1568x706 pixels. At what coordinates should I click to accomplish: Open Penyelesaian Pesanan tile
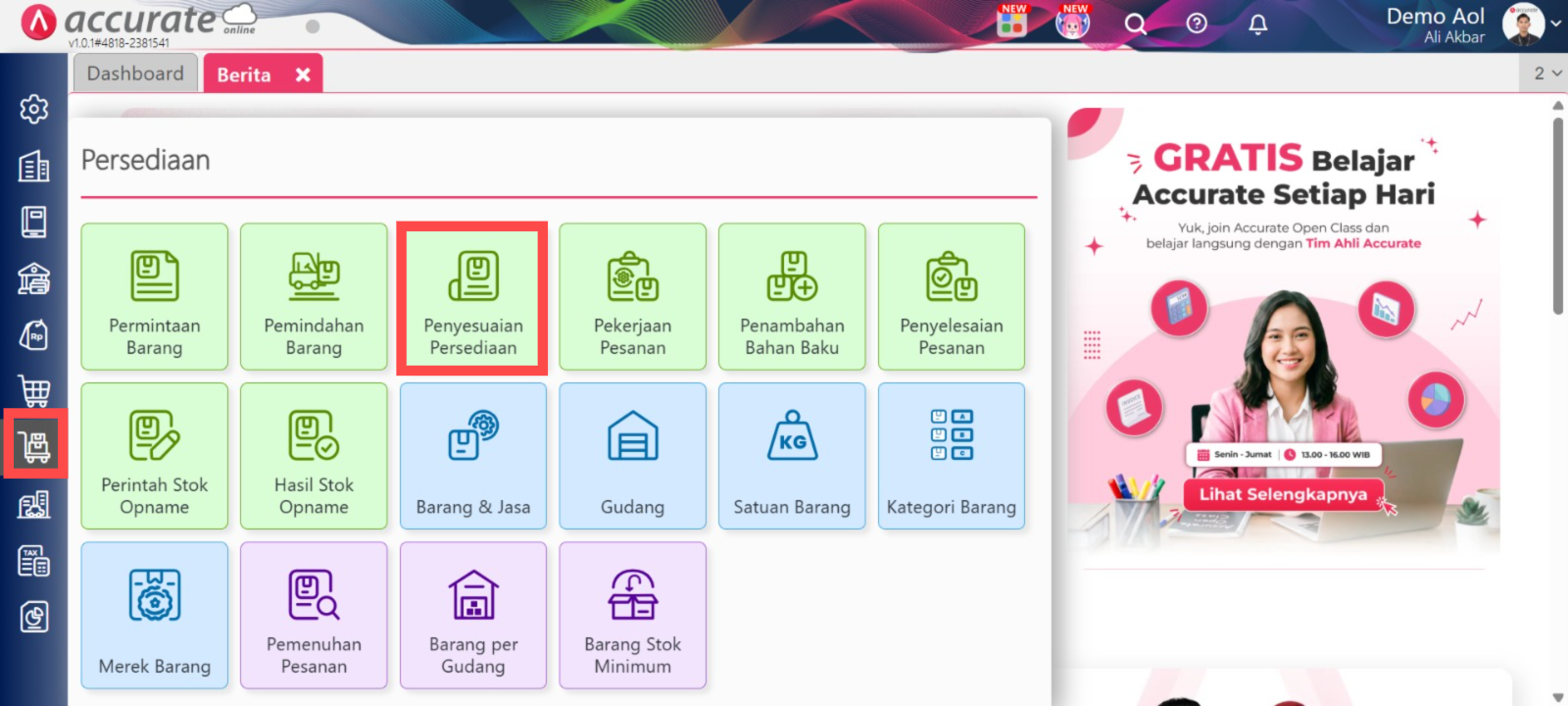click(952, 296)
